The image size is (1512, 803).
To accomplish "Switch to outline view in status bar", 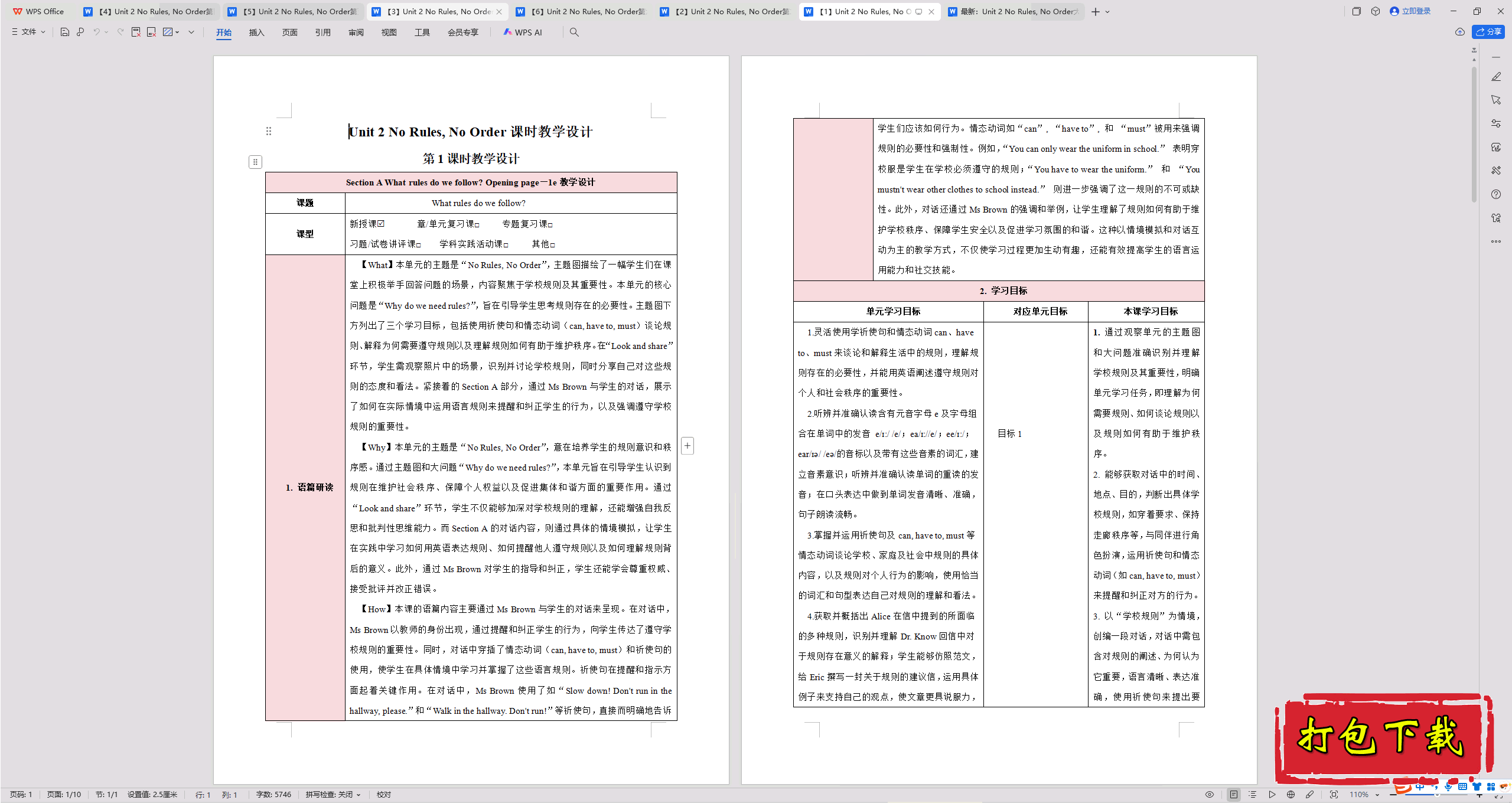I will [x=1253, y=795].
